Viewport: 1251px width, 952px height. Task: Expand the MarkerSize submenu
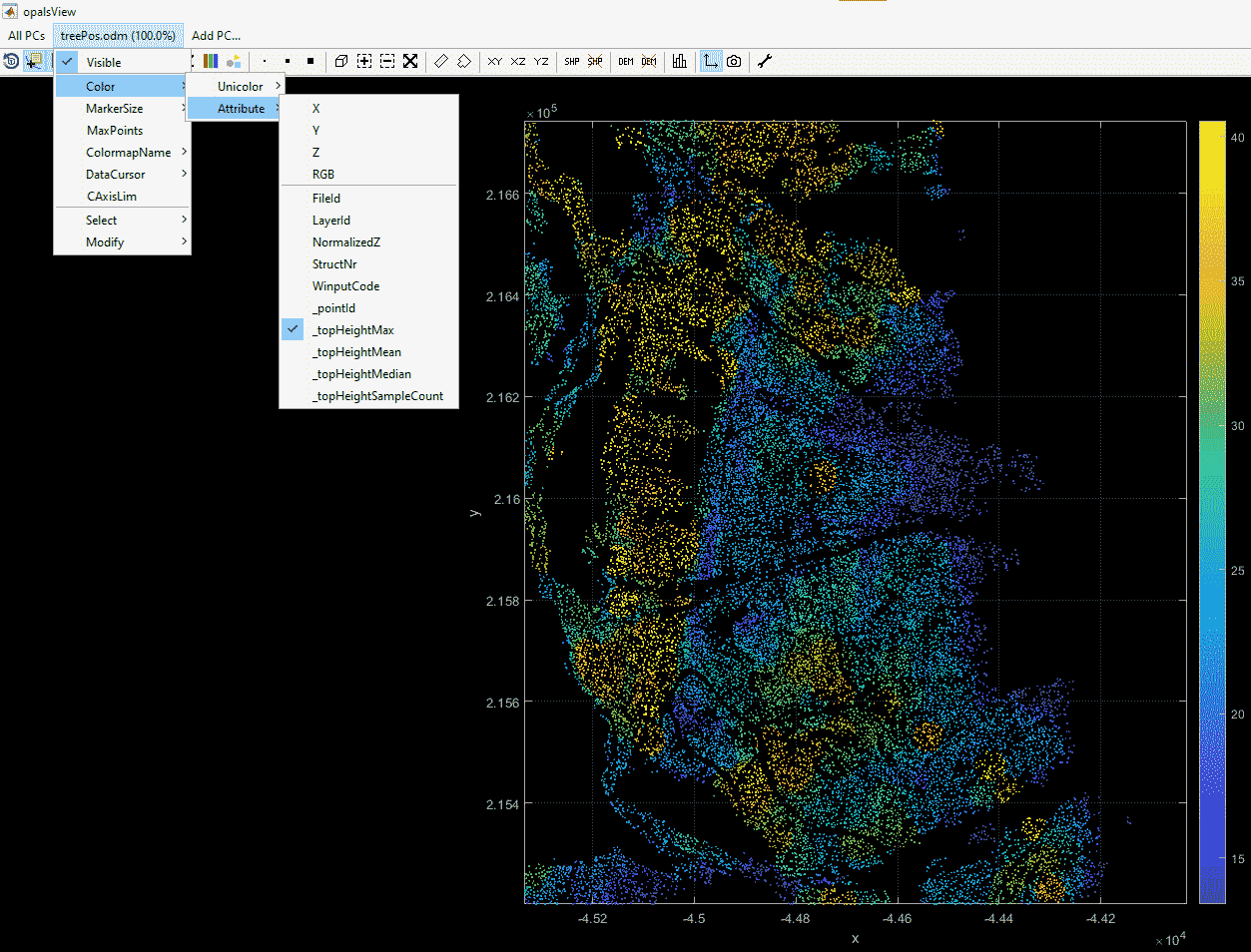(x=114, y=109)
